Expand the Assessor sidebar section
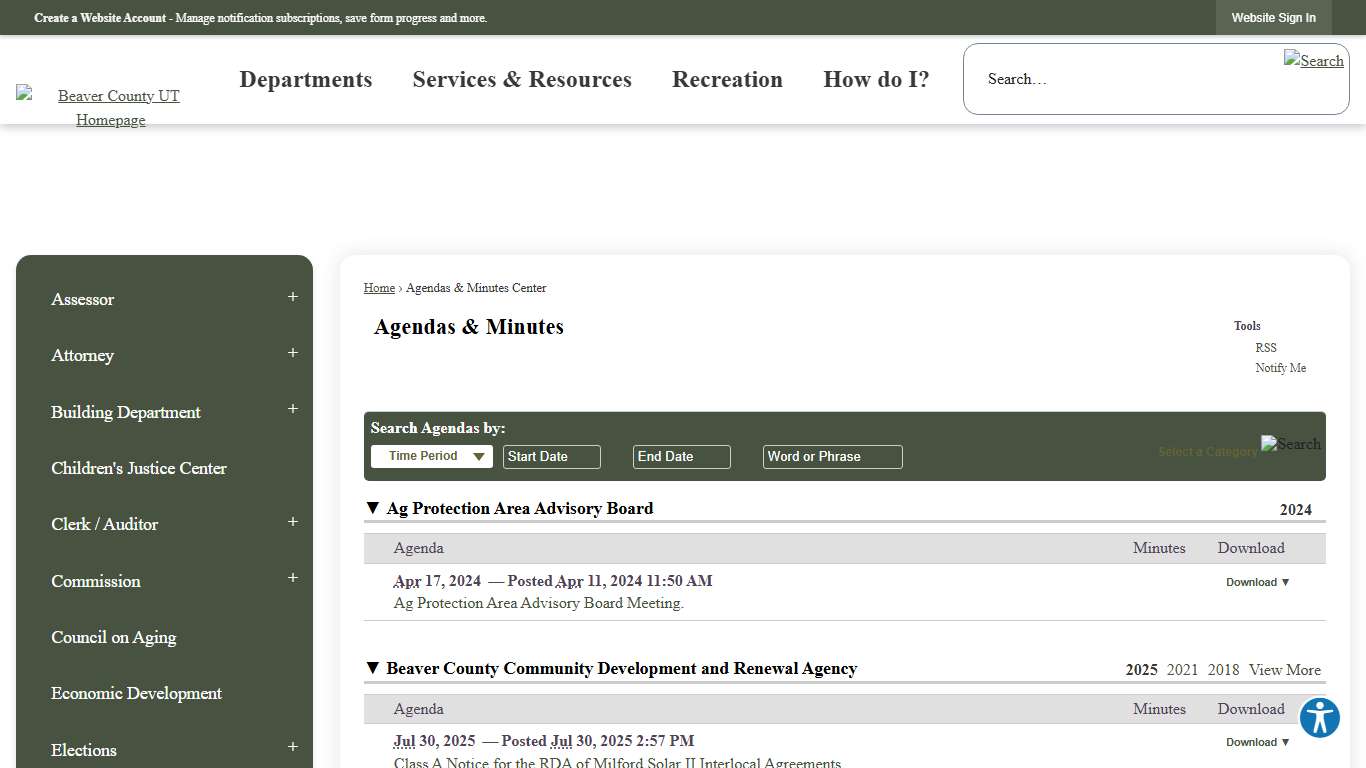Image resolution: width=1366 pixels, height=768 pixels. (292, 296)
